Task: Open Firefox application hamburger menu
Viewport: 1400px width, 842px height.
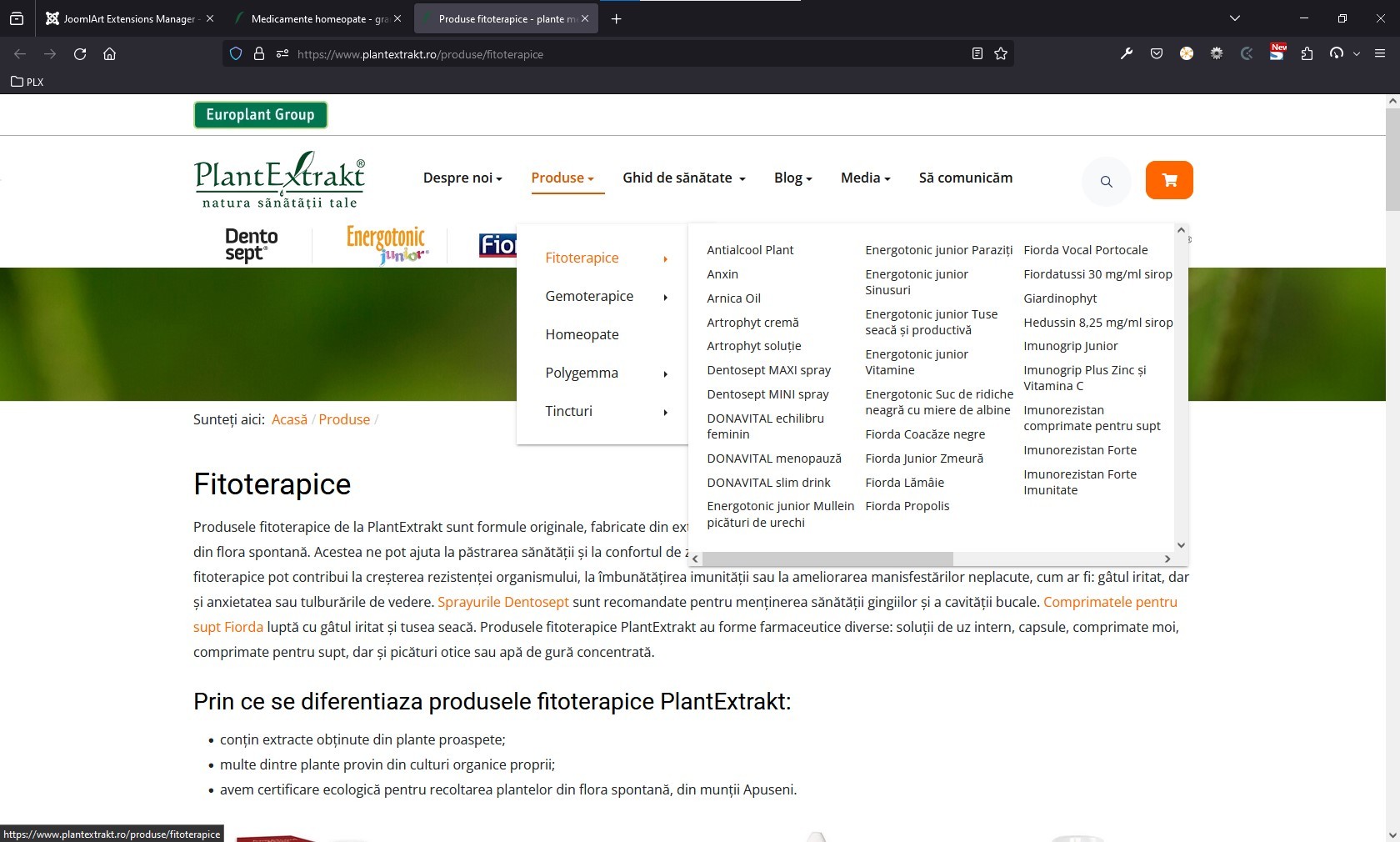Action: (x=1380, y=54)
